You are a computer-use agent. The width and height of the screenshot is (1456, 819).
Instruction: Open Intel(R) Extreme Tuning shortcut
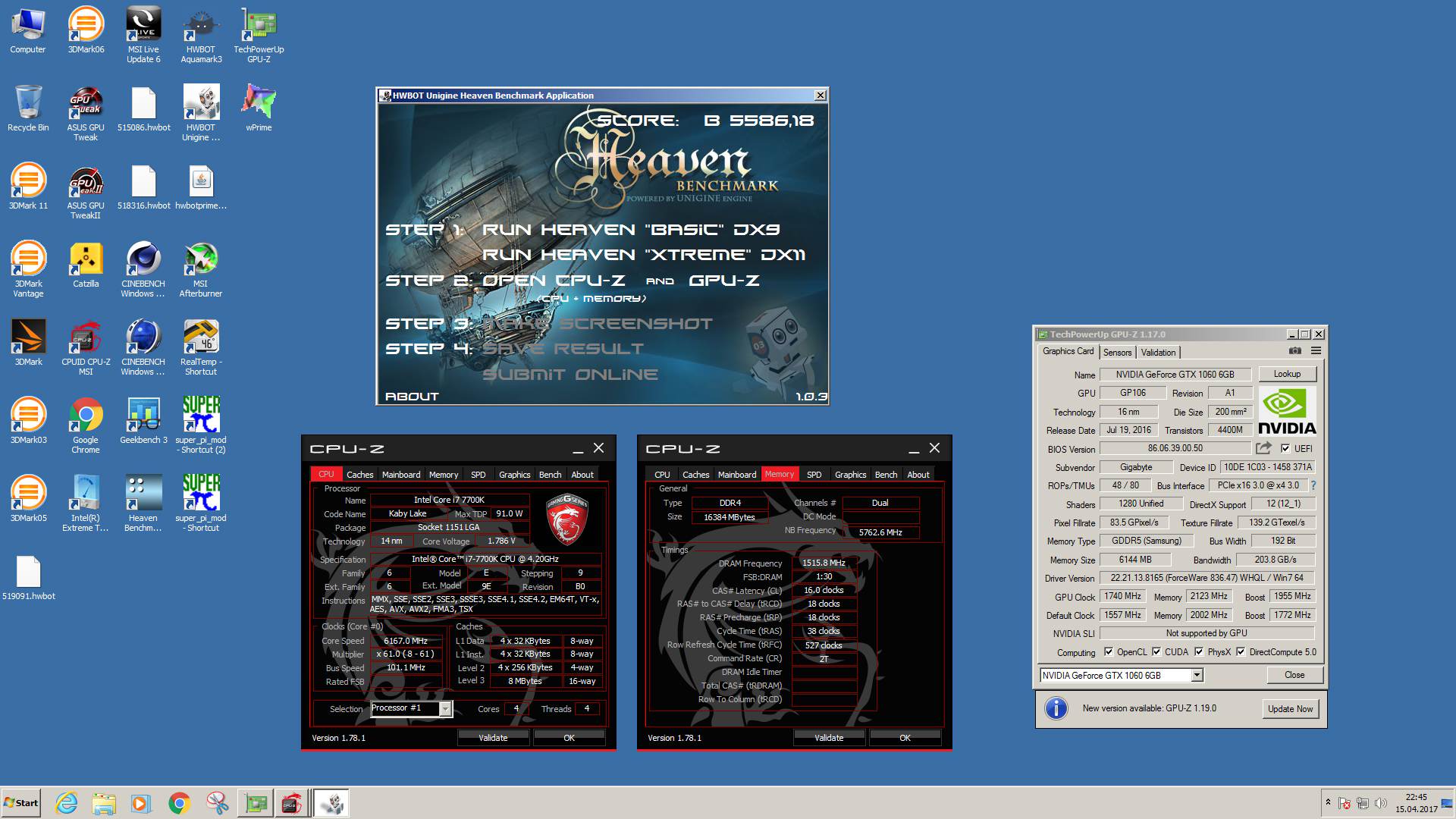pos(86,504)
